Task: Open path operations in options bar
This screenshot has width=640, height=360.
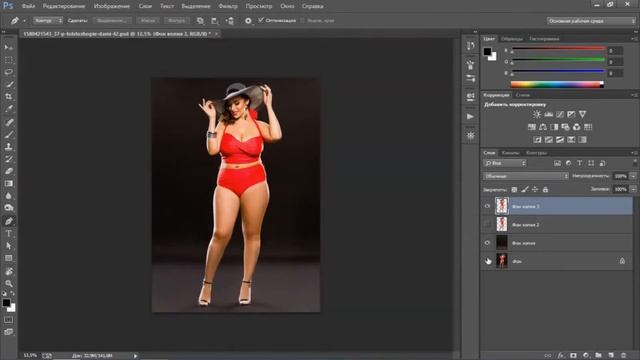Action: [200, 20]
